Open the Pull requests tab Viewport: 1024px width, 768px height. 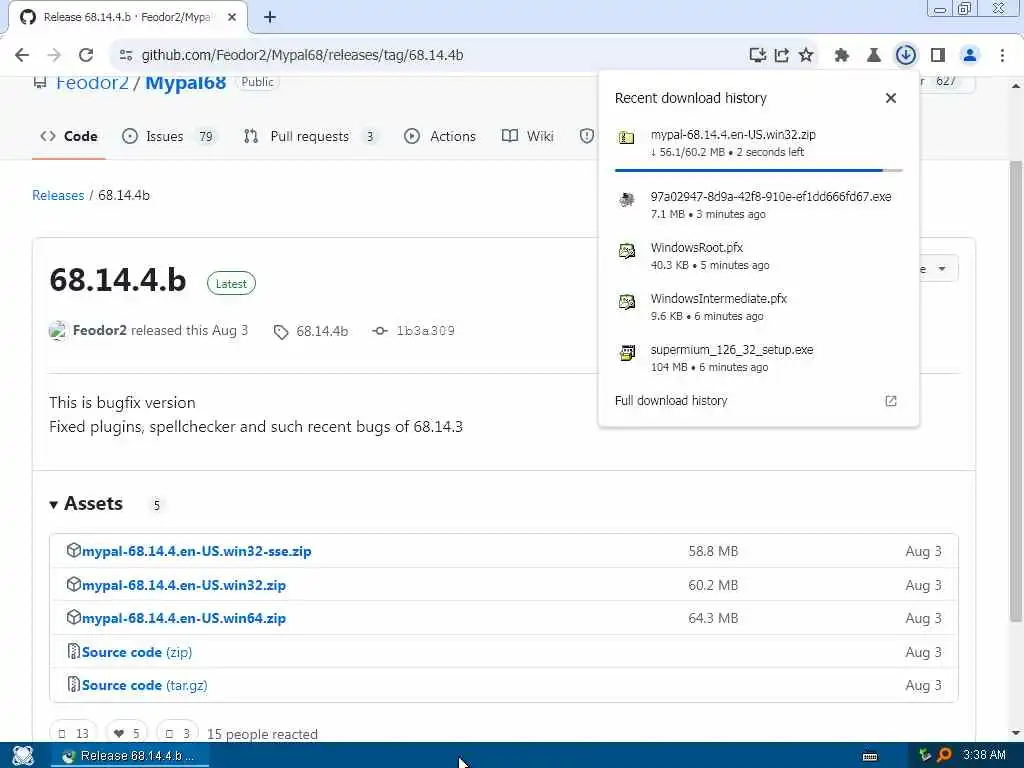click(x=310, y=136)
